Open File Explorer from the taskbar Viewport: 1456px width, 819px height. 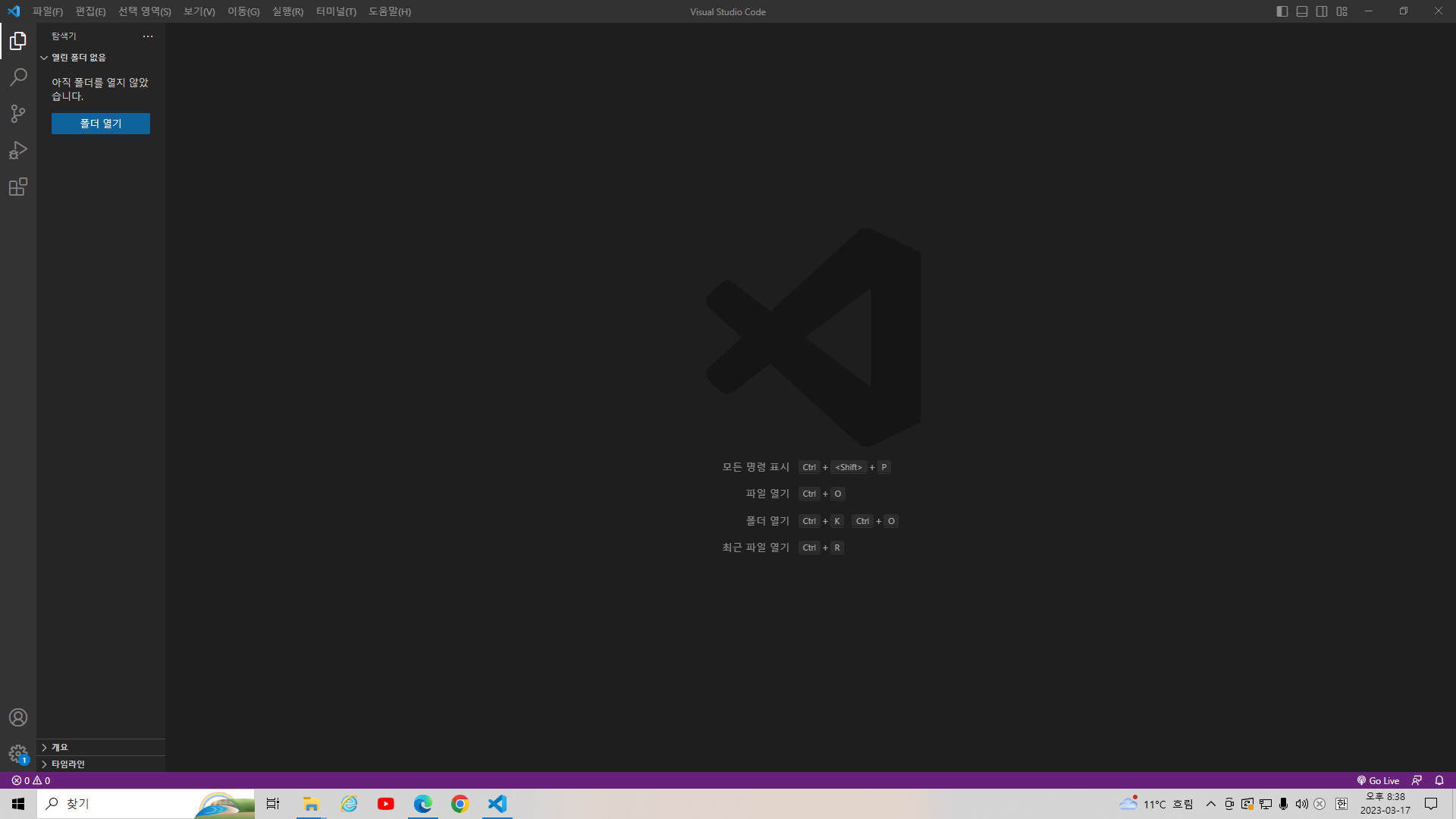pyautogui.click(x=311, y=804)
